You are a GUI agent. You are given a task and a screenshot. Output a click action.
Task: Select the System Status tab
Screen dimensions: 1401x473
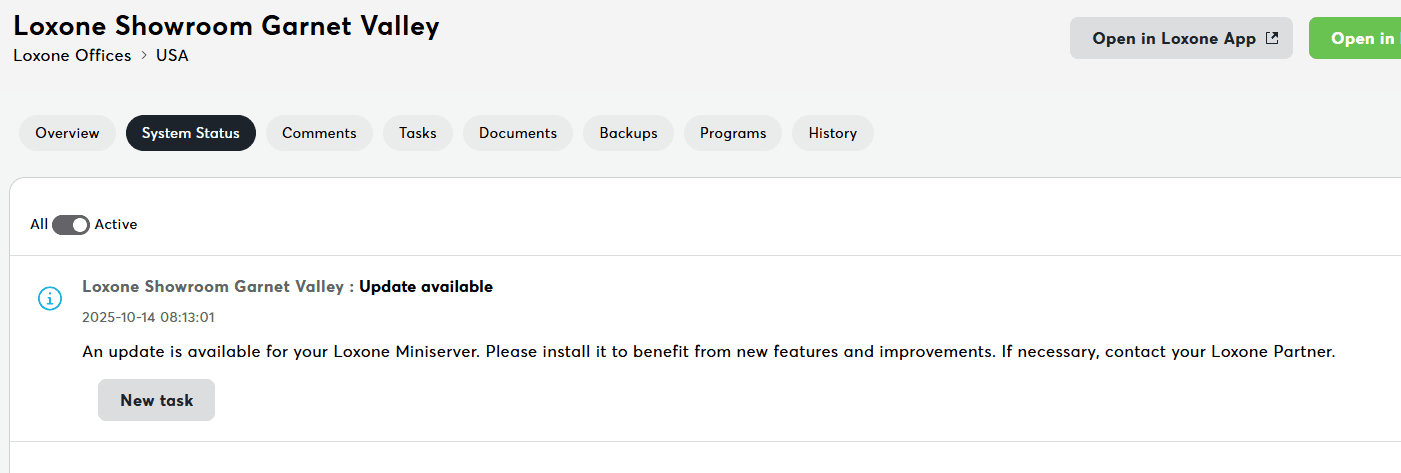[191, 133]
